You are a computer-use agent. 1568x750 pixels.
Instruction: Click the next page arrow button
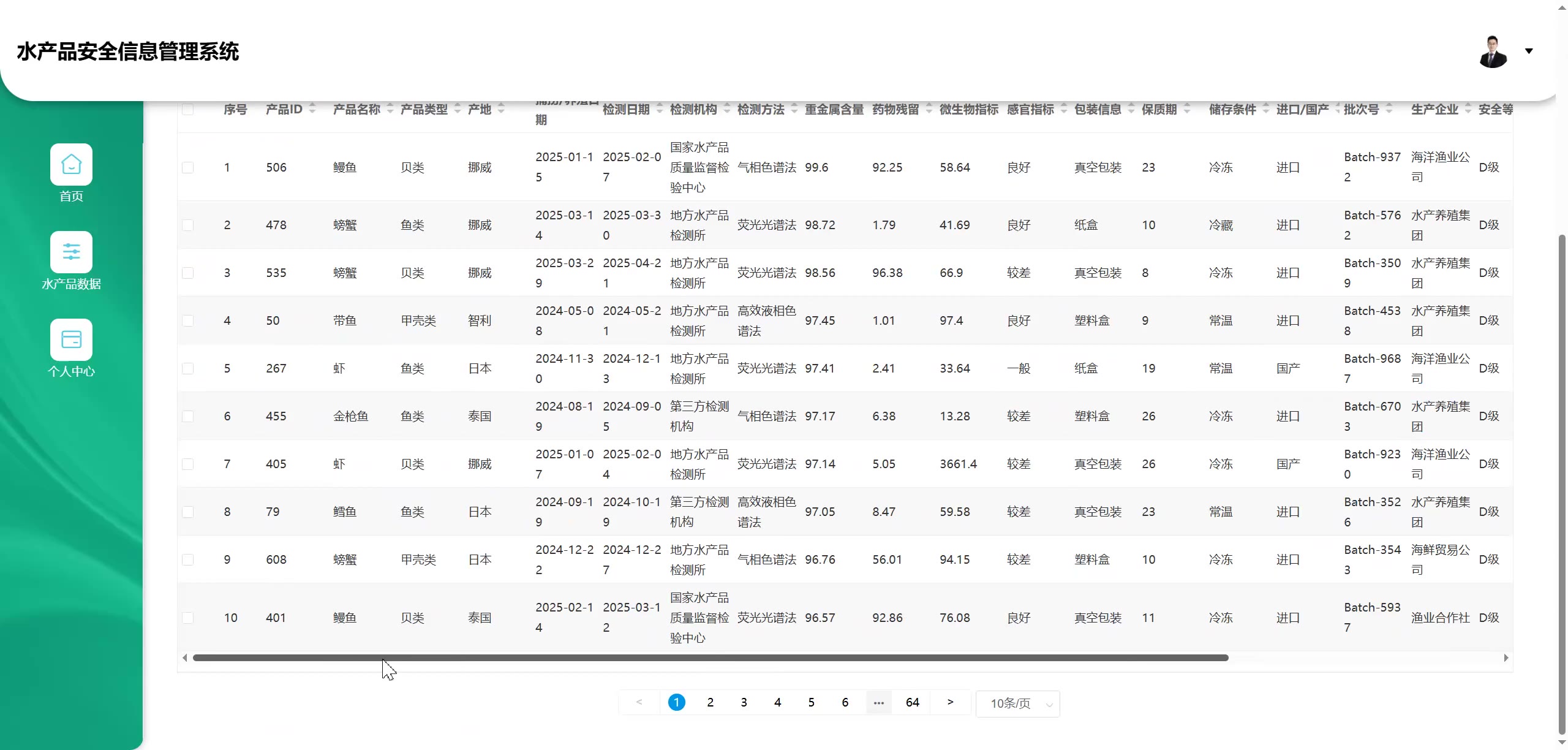(x=950, y=702)
